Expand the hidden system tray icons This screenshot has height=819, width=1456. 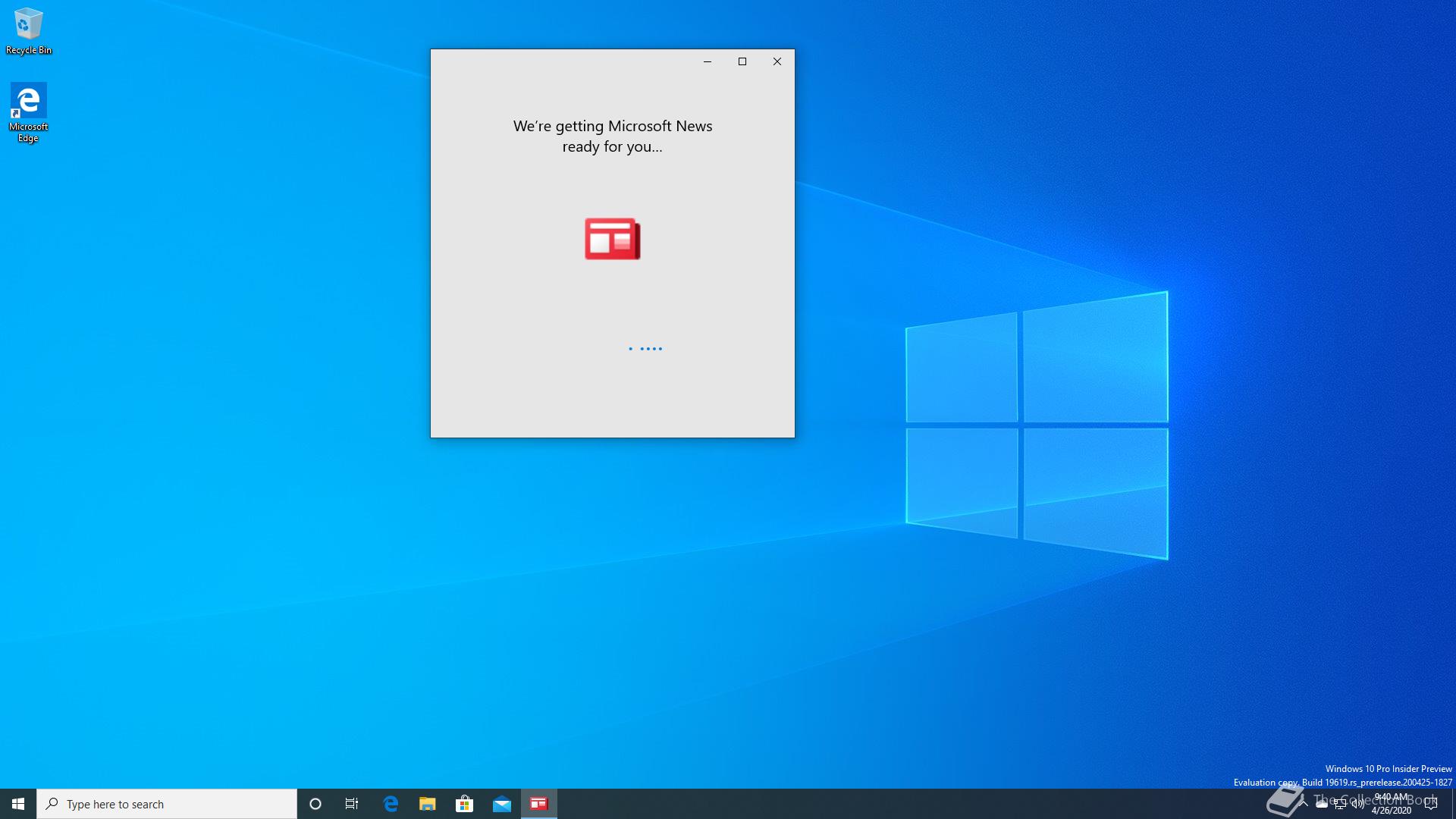(x=1304, y=804)
